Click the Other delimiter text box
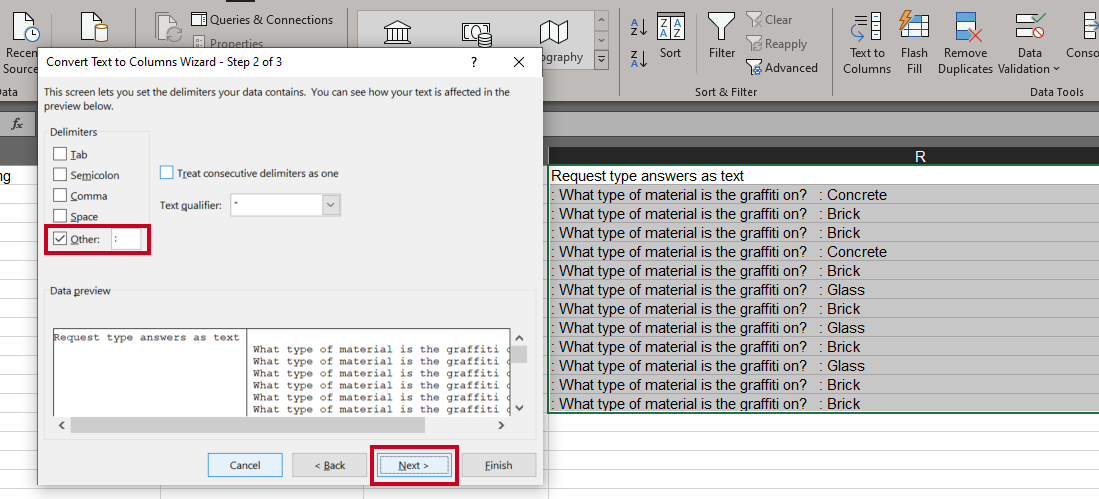 point(126,239)
